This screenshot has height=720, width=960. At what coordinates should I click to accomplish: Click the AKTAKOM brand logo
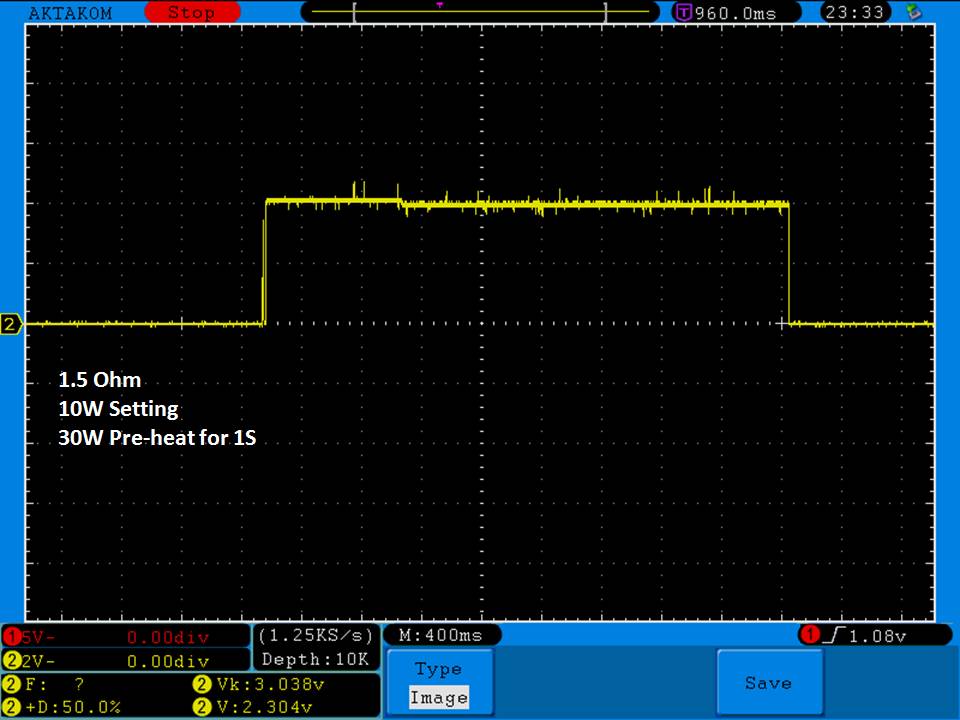70,12
